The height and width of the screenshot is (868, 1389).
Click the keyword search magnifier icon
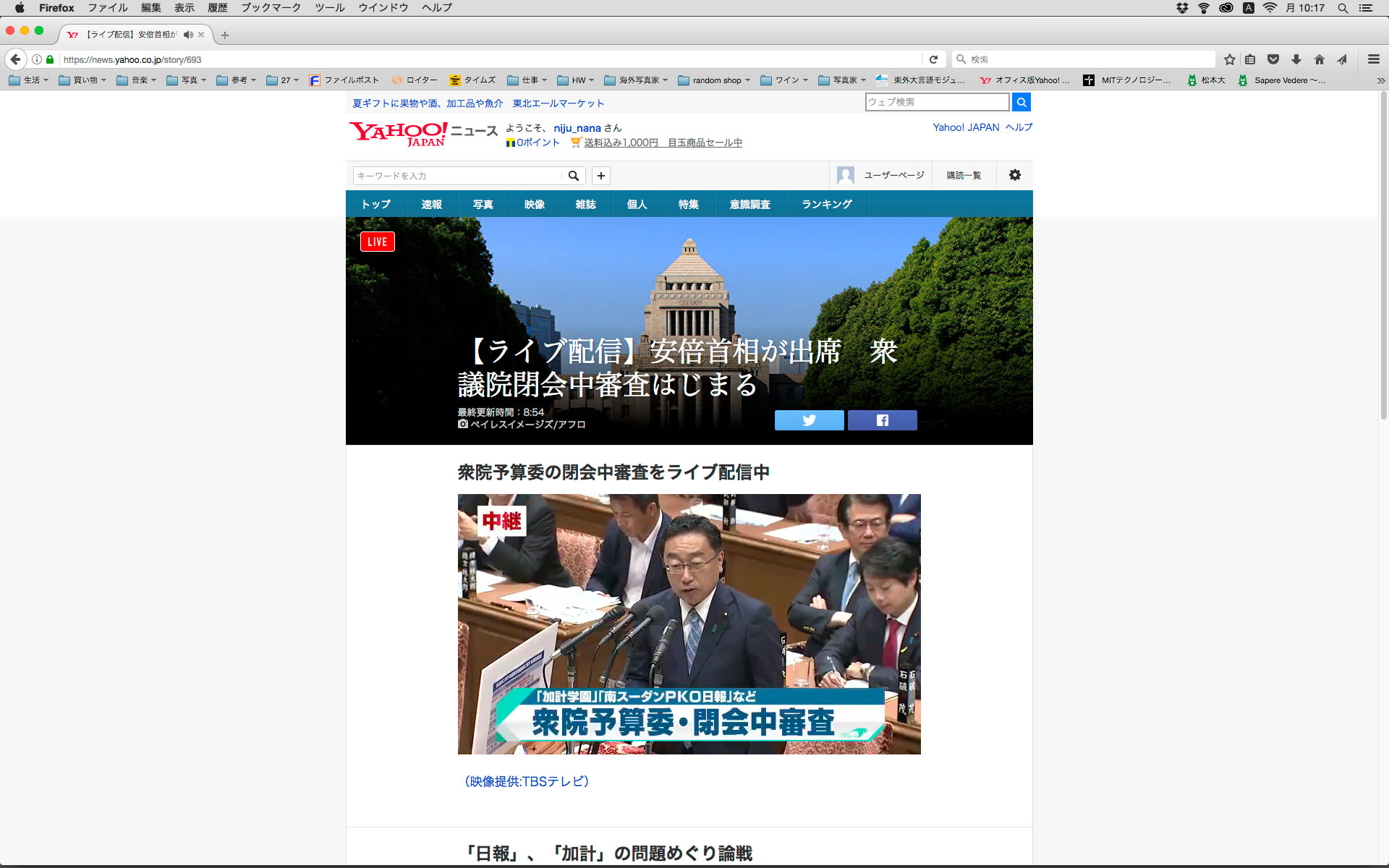(573, 176)
